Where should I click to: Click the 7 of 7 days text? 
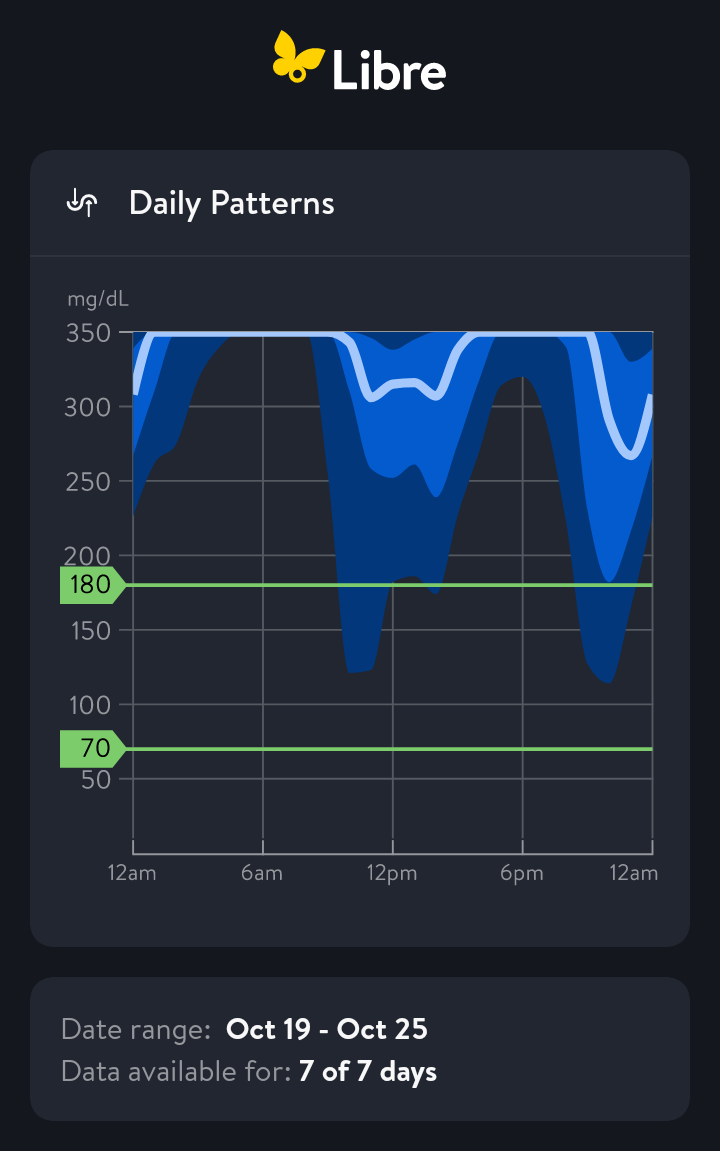pos(368,1072)
